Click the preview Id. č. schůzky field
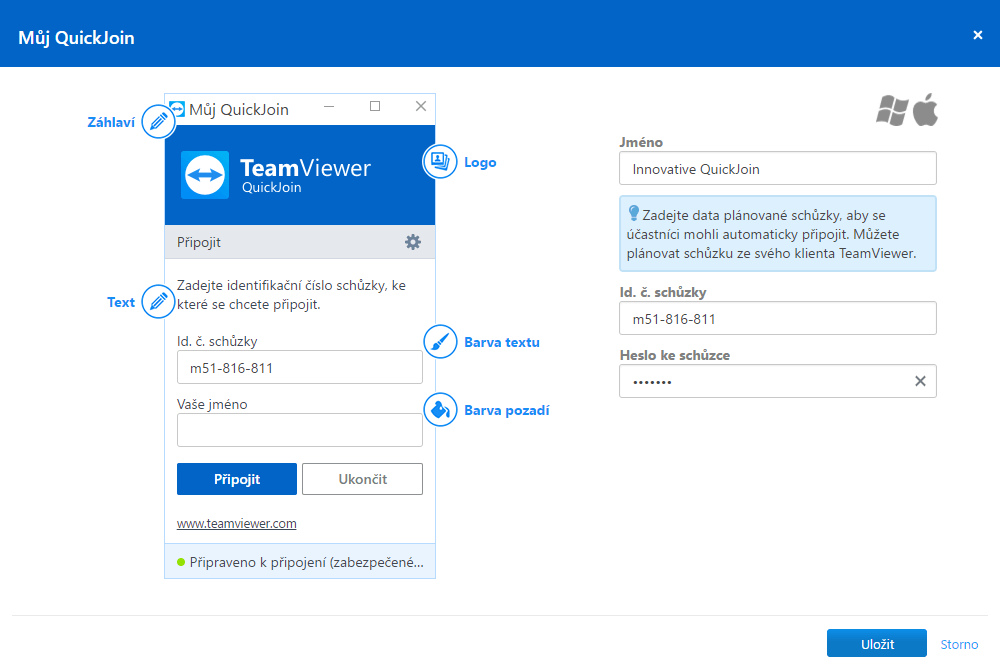 point(300,367)
